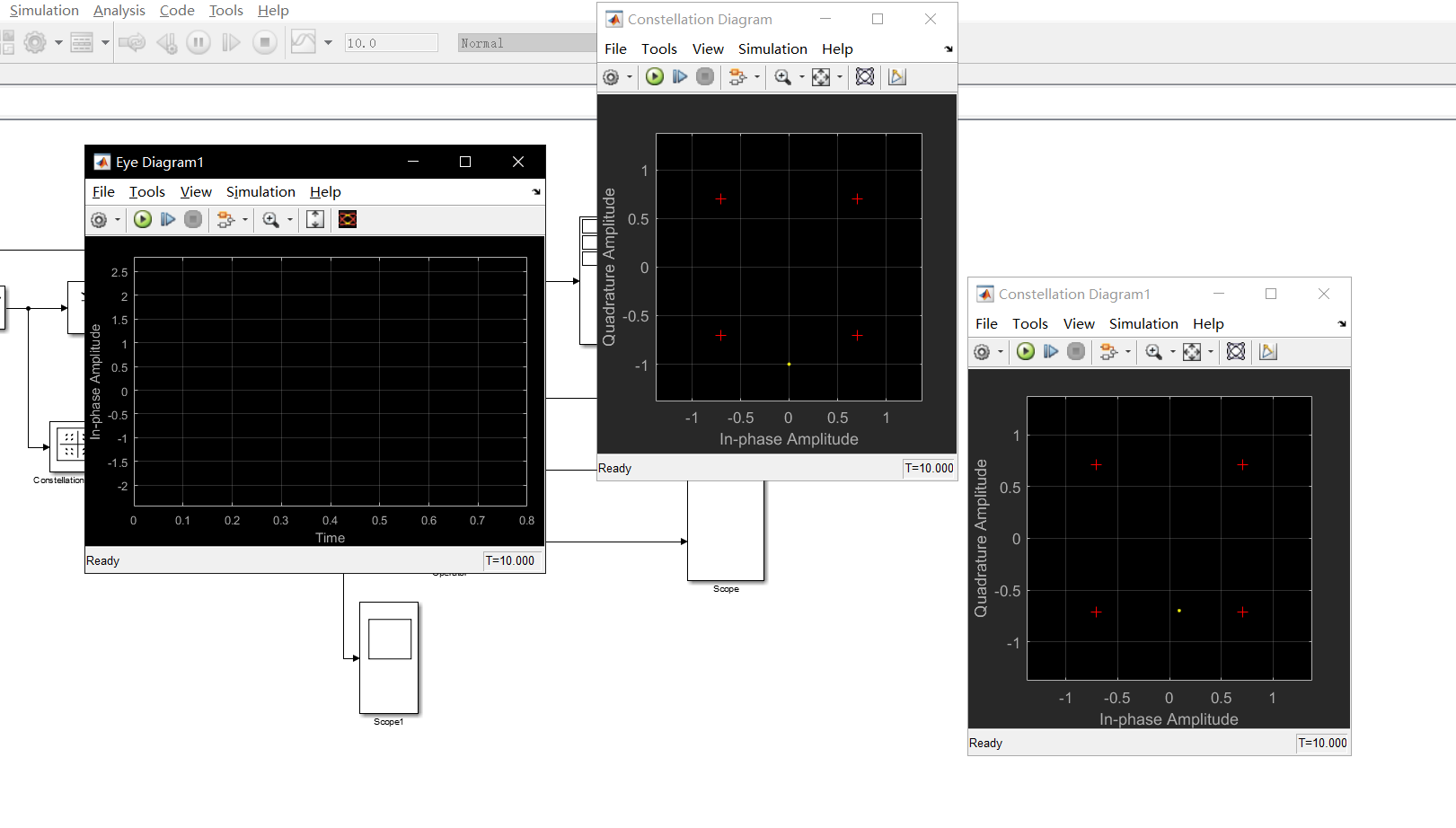Select zoom tool in Eye Diagram1 toolbar
This screenshot has width=1456, height=828.
(x=270, y=220)
